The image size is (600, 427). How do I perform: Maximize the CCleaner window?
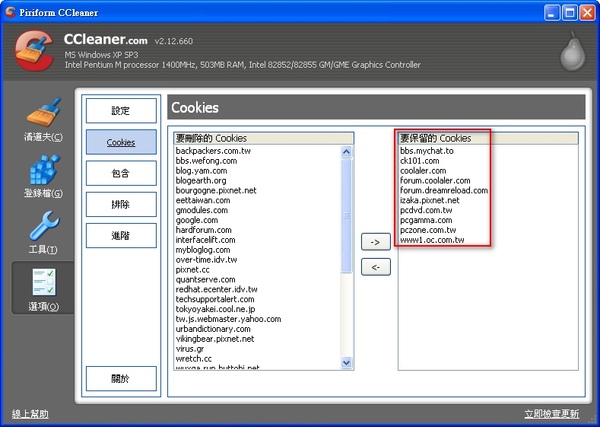[x=569, y=13]
